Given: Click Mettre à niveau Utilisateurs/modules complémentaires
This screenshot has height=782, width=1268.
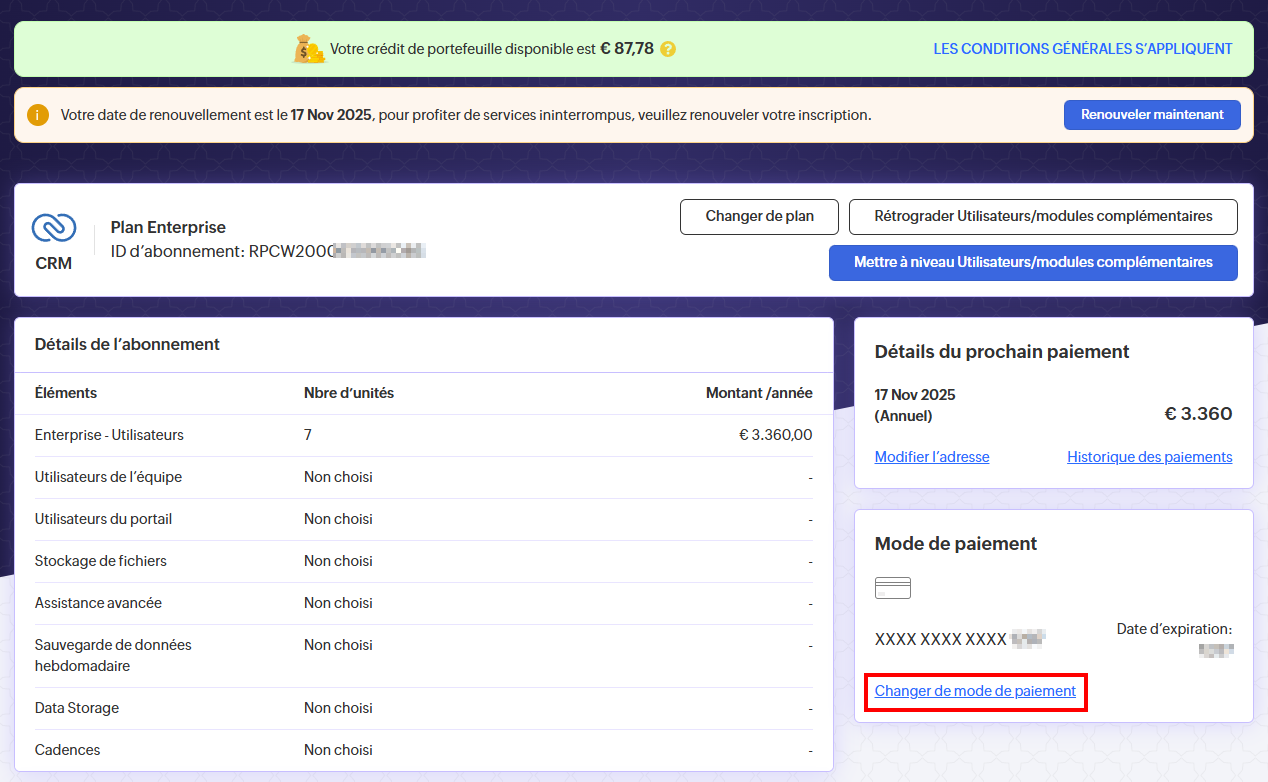Looking at the screenshot, I should pos(1032,262).
